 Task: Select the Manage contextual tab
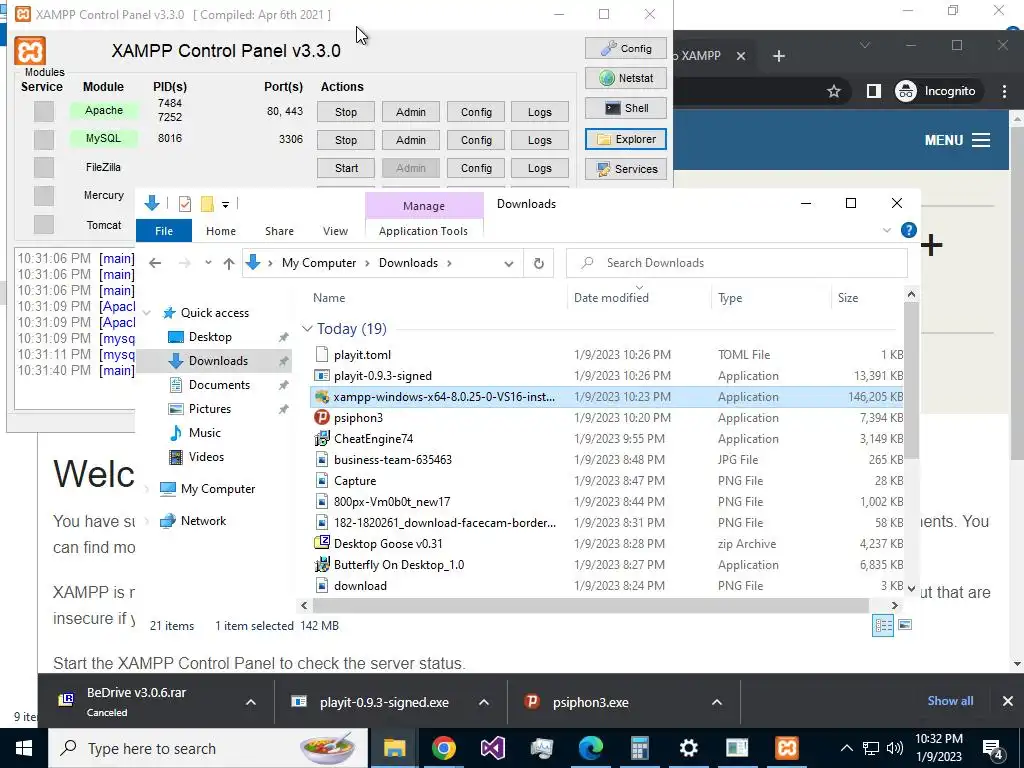[x=424, y=206]
